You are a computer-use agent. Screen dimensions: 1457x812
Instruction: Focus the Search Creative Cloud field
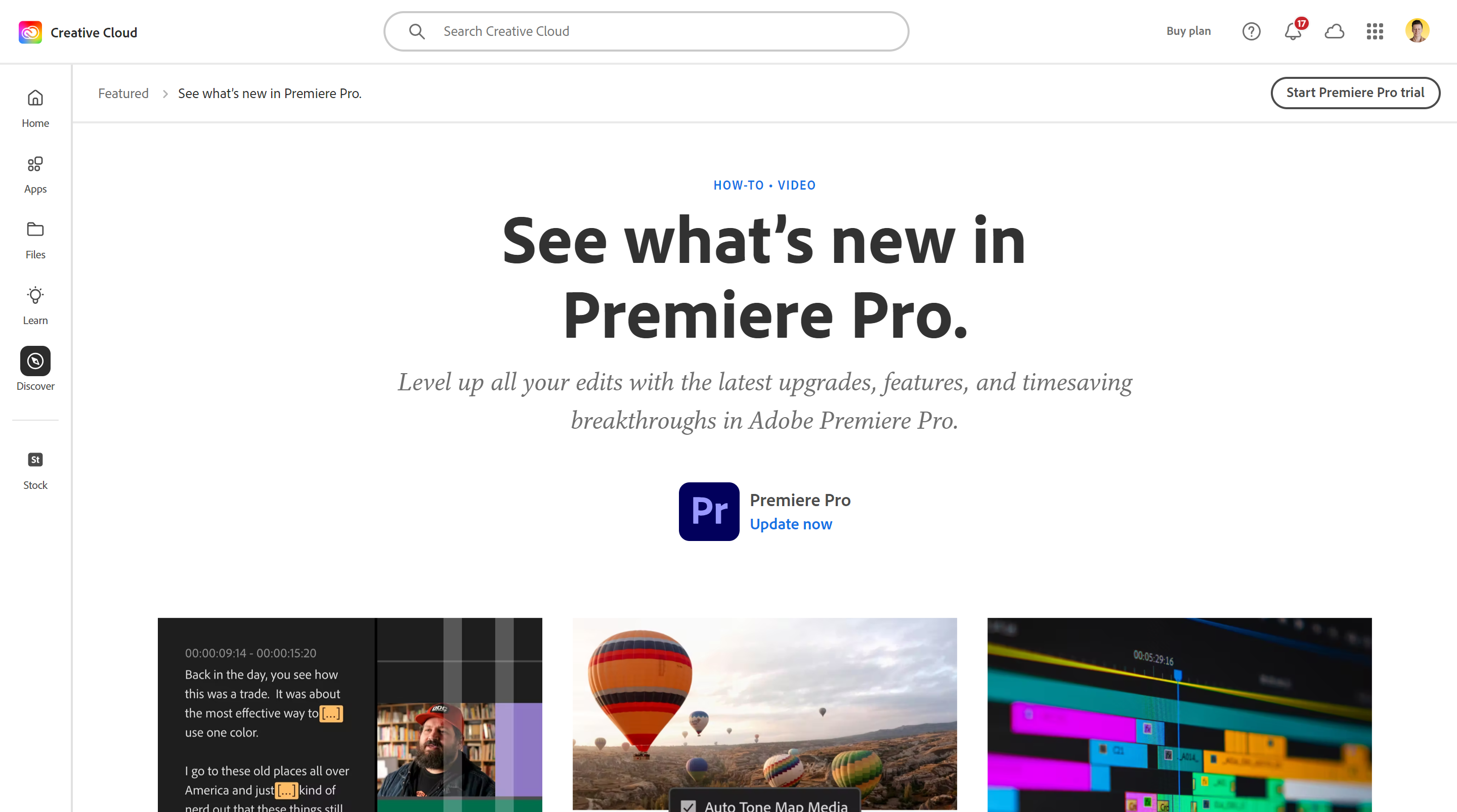pyautogui.click(x=646, y=31)
